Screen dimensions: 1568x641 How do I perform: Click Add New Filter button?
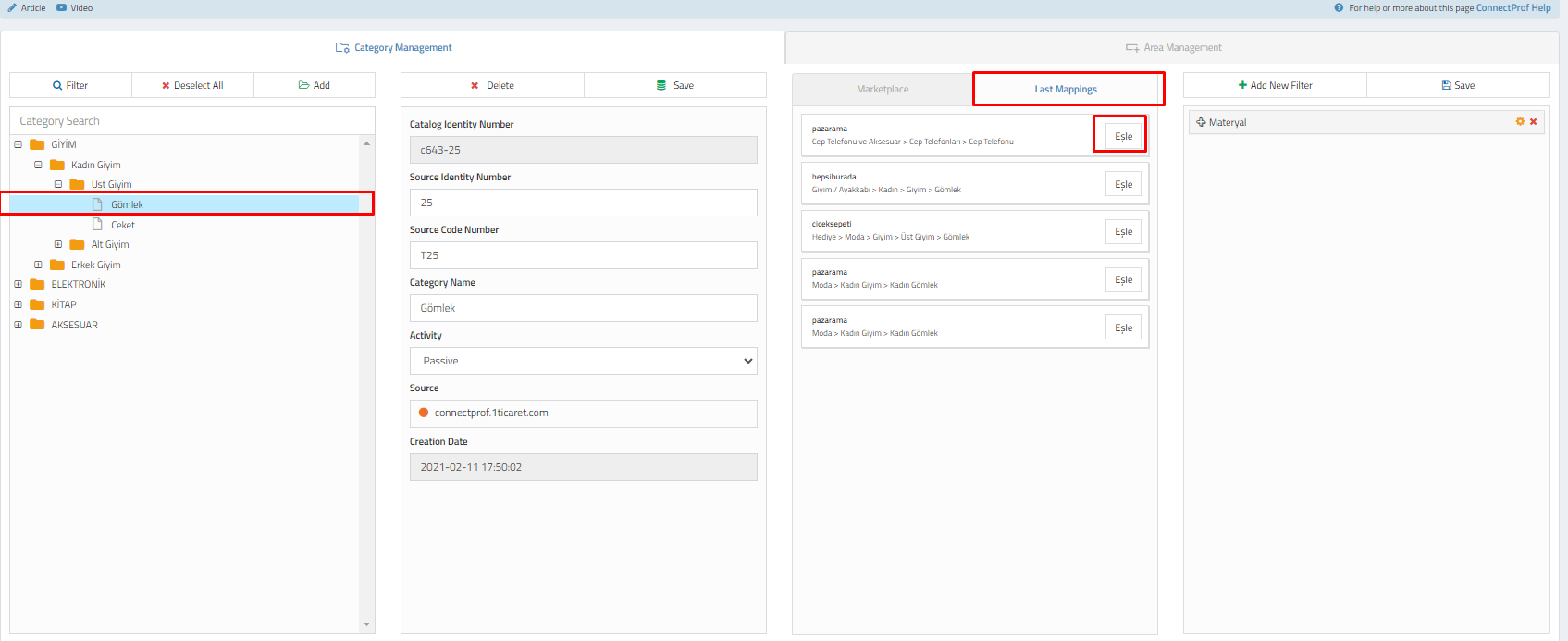(1275, 85)
